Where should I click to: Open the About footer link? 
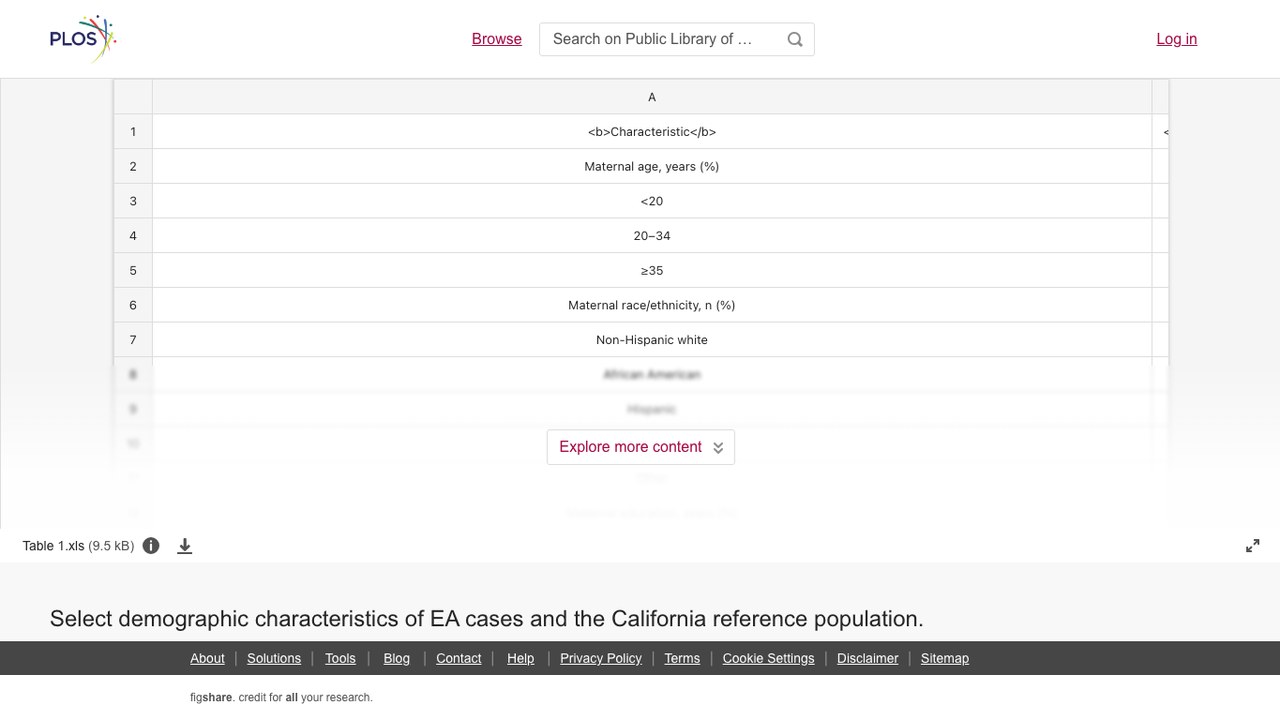coord(208,658)
